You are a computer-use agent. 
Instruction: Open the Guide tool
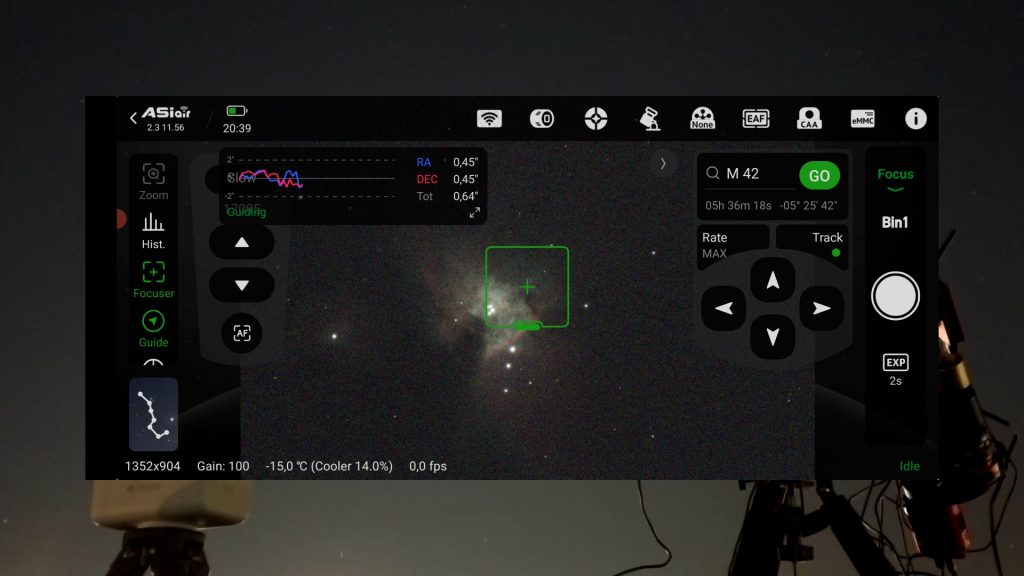tap(153, 329)
